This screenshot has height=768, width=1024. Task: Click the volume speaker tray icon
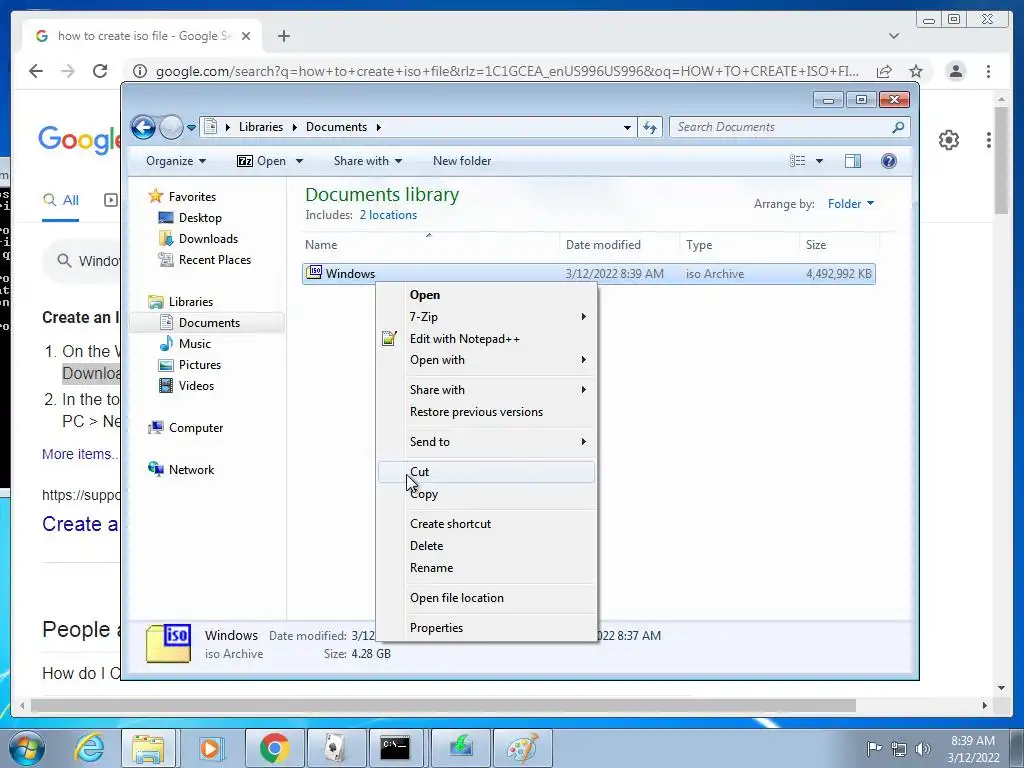923,749
